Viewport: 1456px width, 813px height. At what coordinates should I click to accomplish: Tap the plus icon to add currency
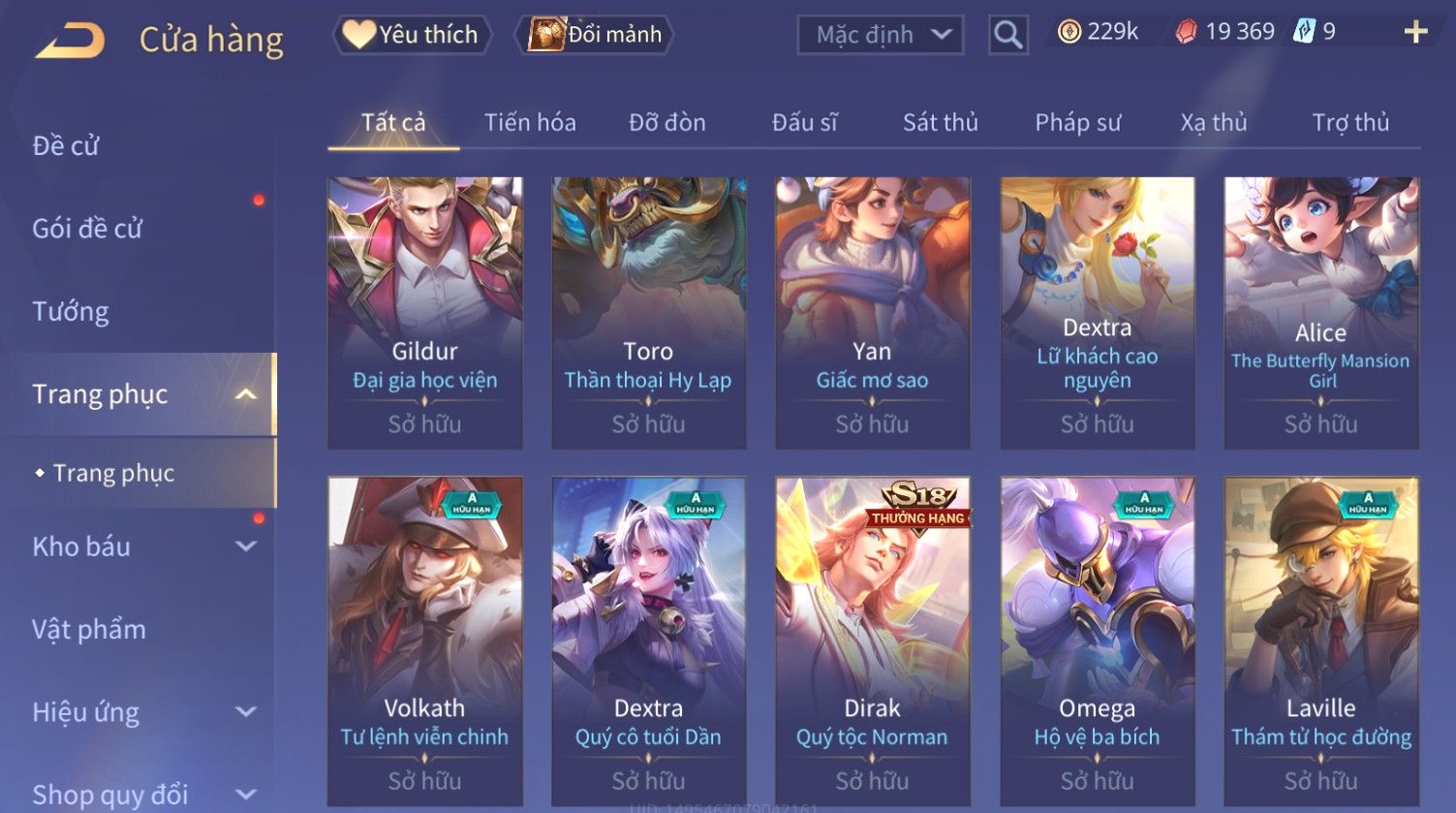[x=1415, y=32]
